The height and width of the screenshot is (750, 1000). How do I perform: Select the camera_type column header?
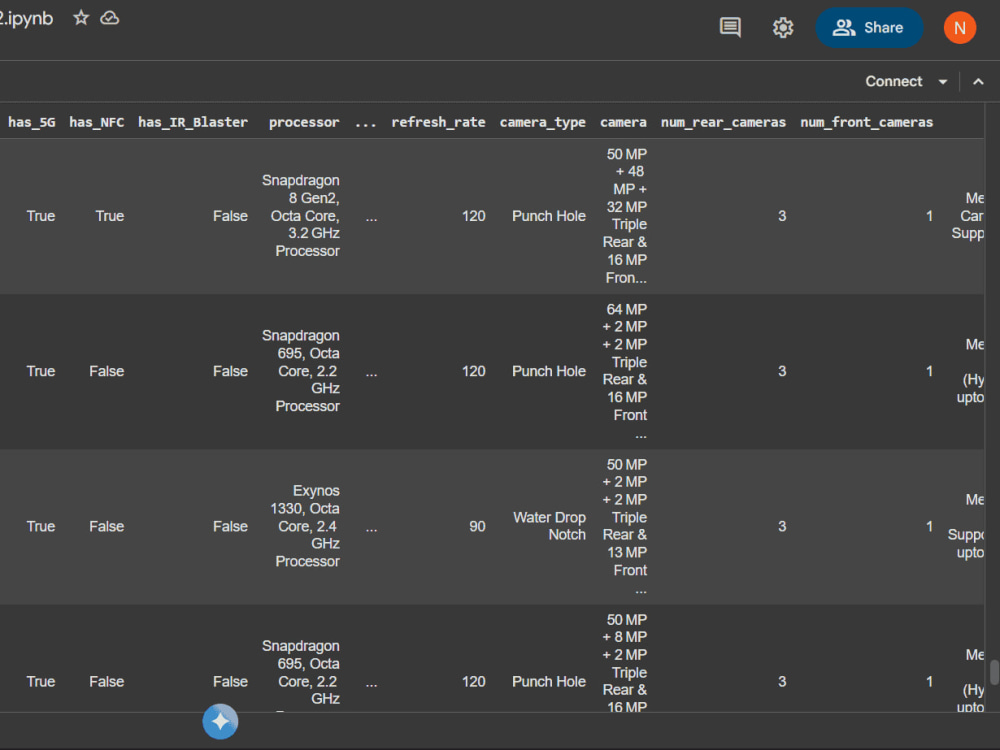[x=542, y=122]
